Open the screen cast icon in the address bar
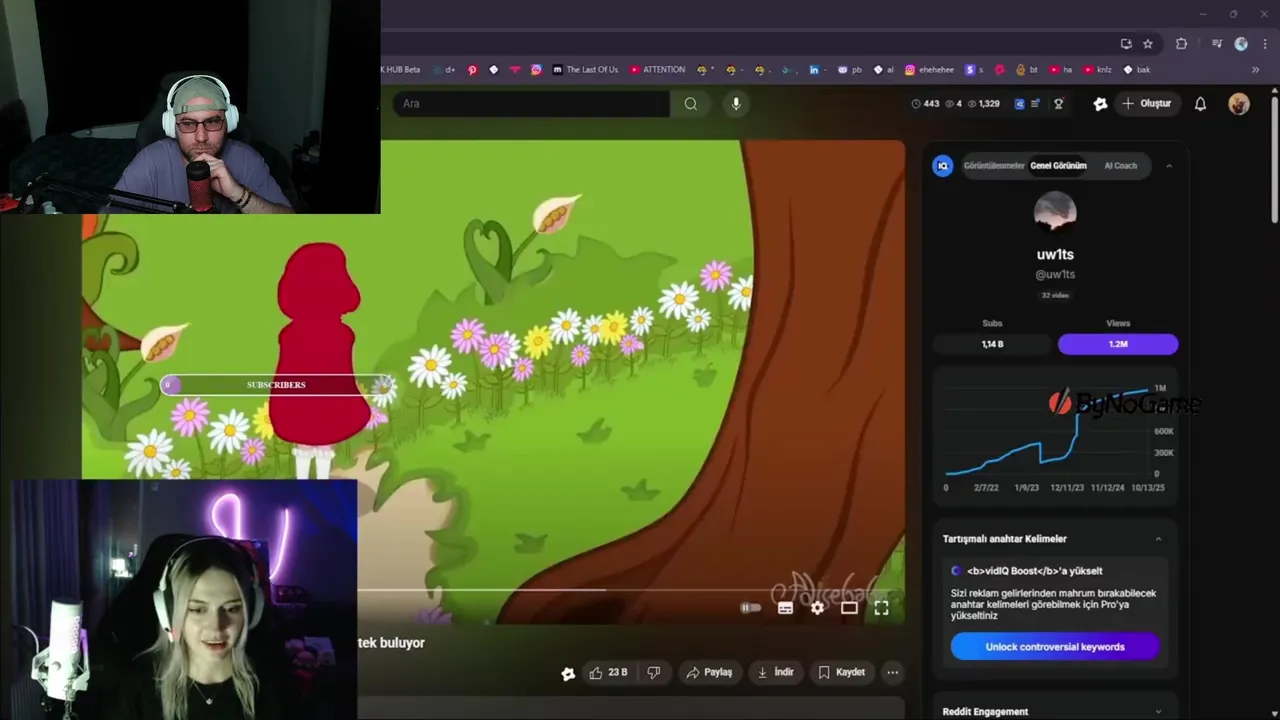 [1126, 44]
